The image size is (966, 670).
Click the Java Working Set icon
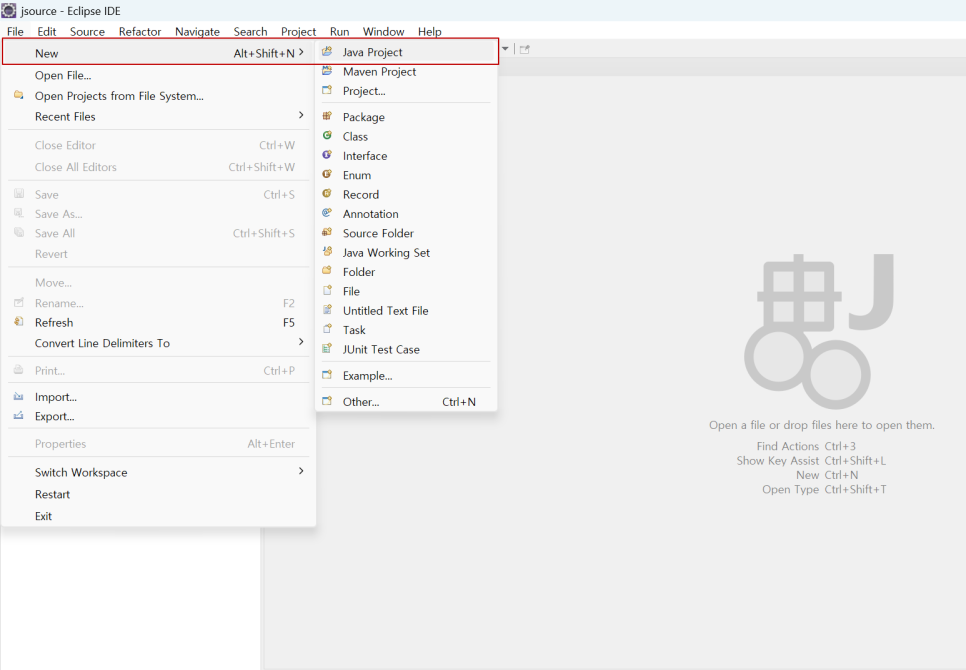(327, 252)
